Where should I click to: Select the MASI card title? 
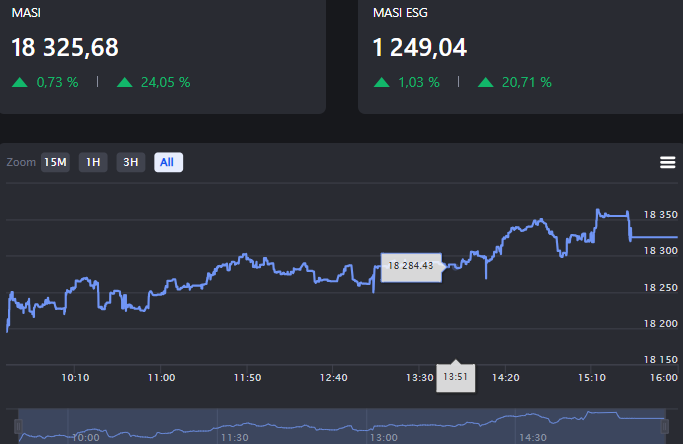26,11
